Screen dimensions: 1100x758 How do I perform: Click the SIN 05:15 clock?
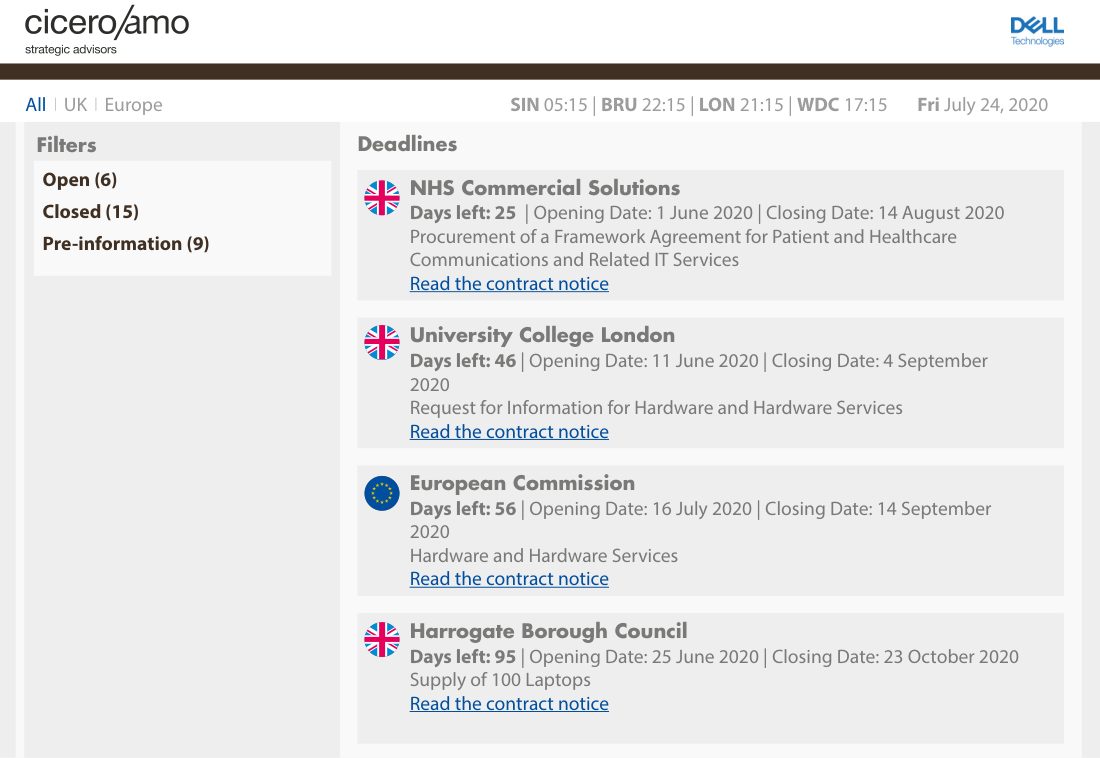[x=549, y=105]
